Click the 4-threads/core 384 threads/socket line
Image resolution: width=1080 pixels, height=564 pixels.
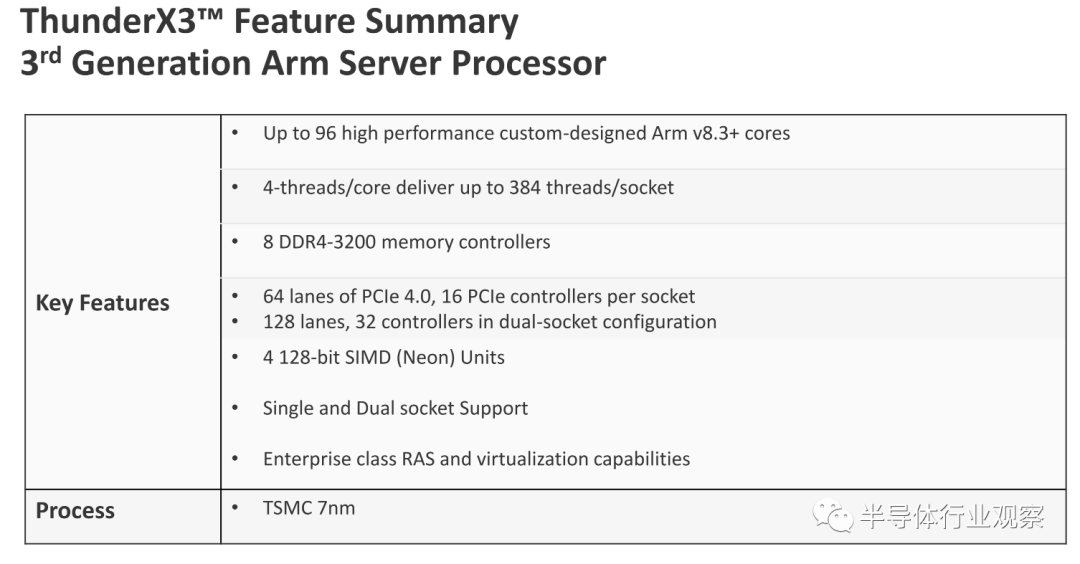coord(468,187)
